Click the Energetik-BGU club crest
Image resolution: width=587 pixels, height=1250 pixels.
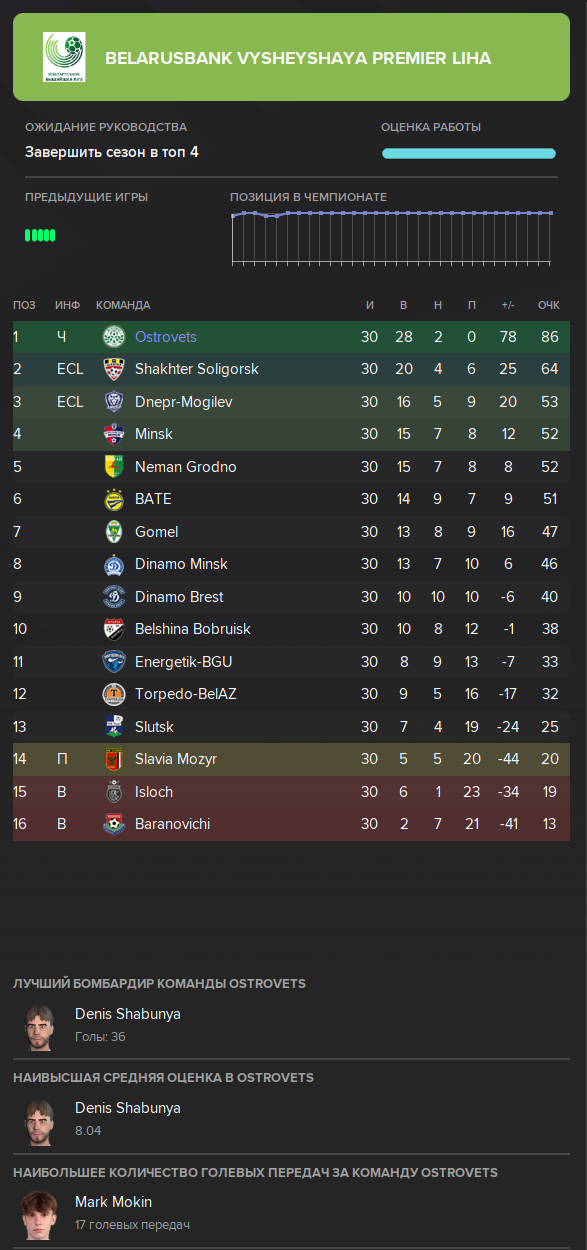tap(114, 661)
